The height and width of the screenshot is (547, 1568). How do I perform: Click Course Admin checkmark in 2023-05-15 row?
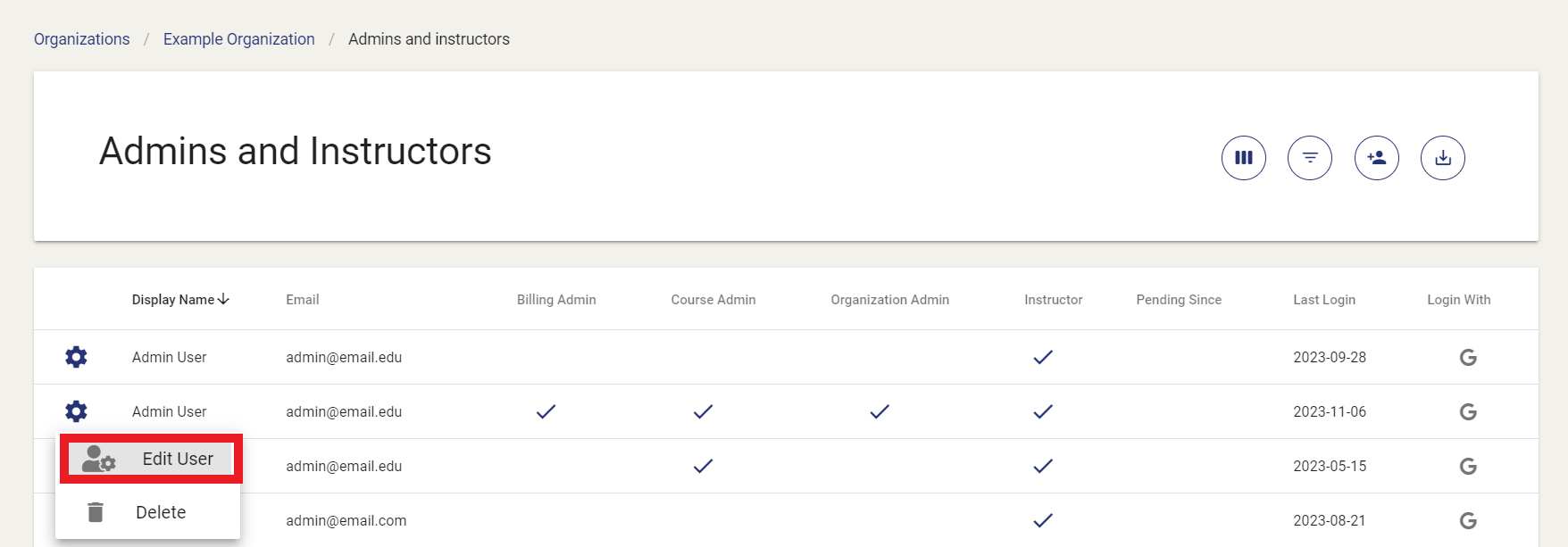pos(703,466)
